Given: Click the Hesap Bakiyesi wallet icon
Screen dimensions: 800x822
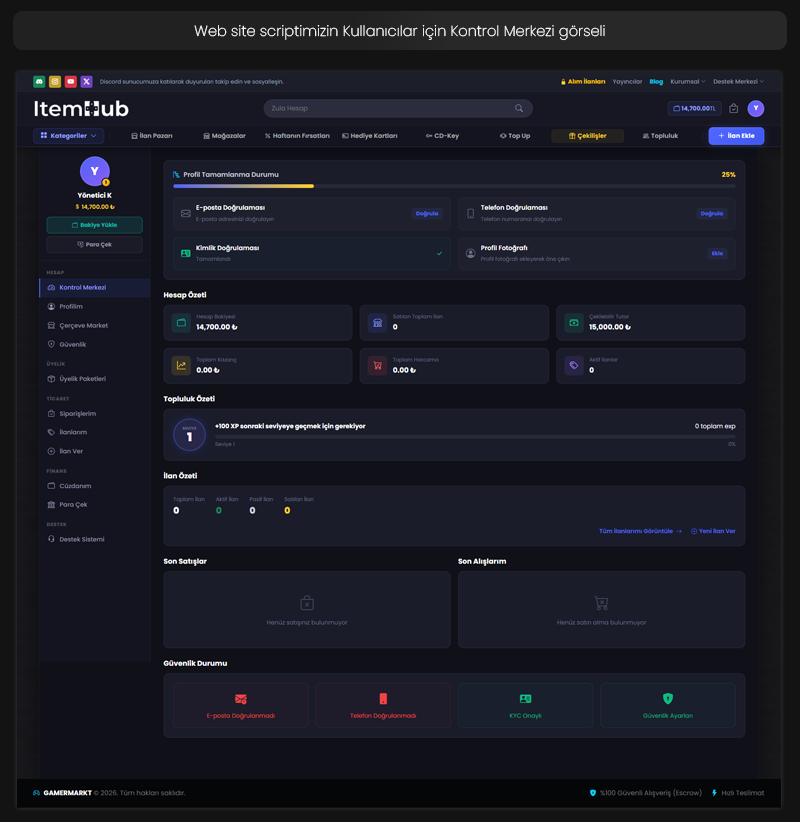Looking at the screenshot, I should pos(181,322).
